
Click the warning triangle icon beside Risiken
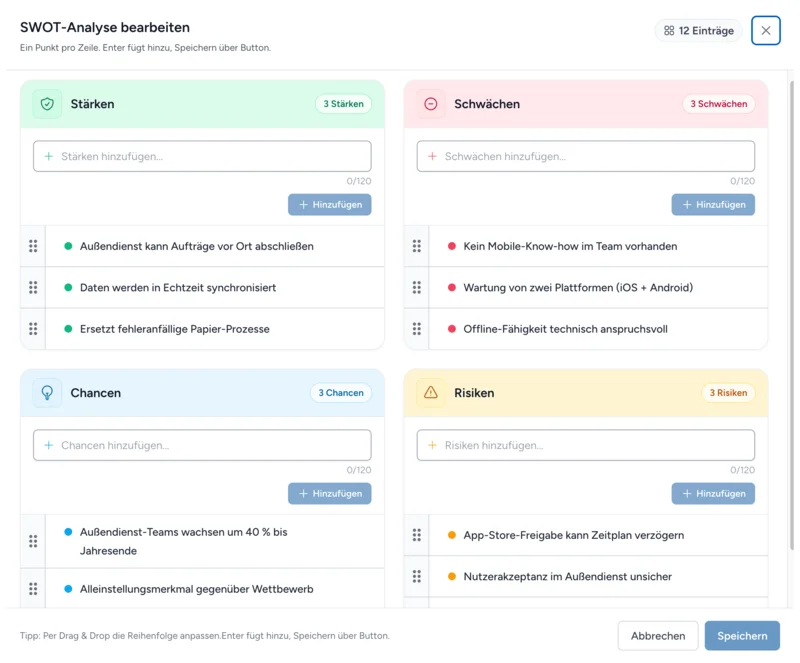pyautogui.click(x=431, y=393)
